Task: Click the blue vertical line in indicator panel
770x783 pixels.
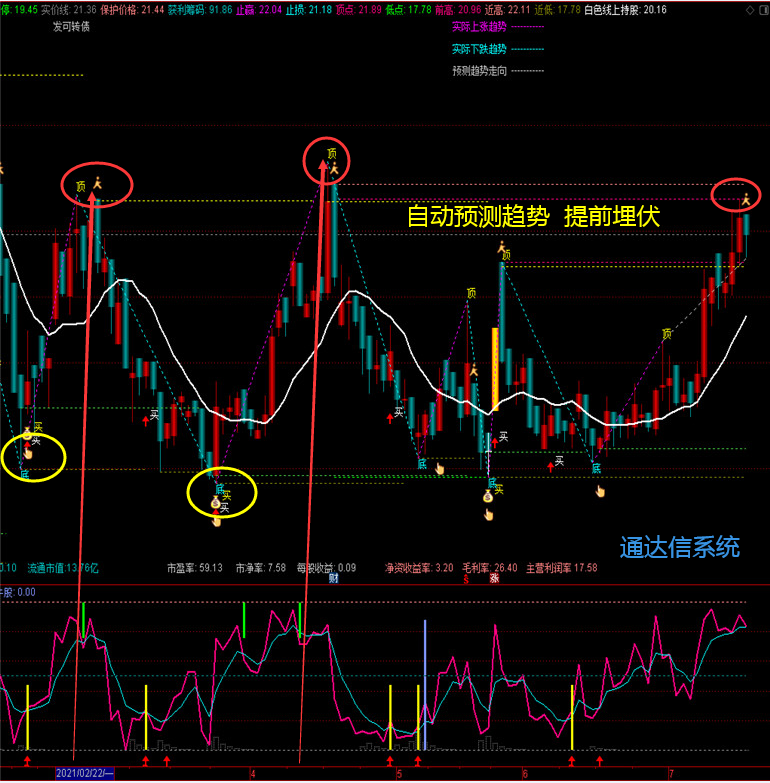Action: click(x=425, y=685)
